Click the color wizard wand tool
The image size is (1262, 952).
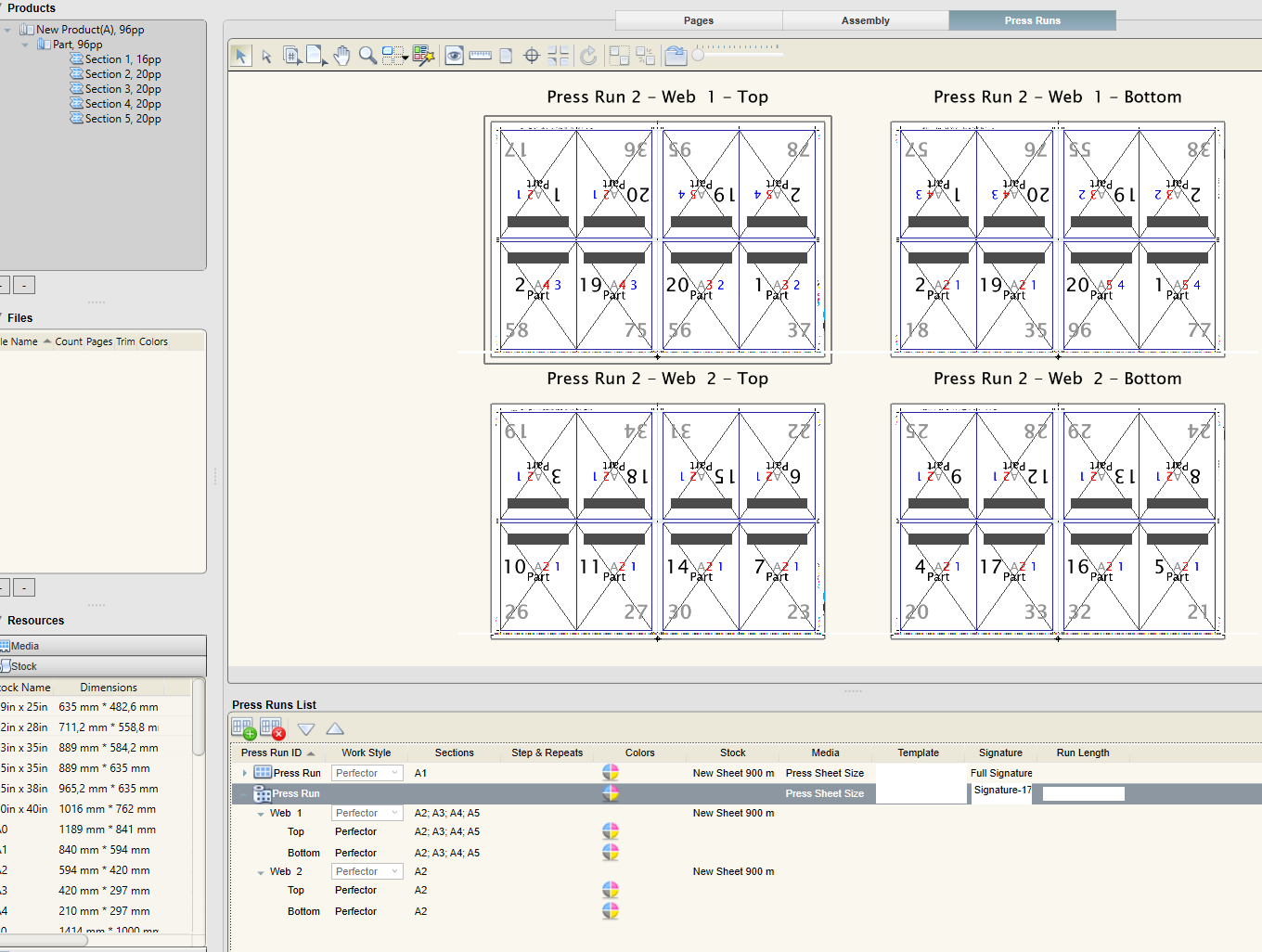423,56
